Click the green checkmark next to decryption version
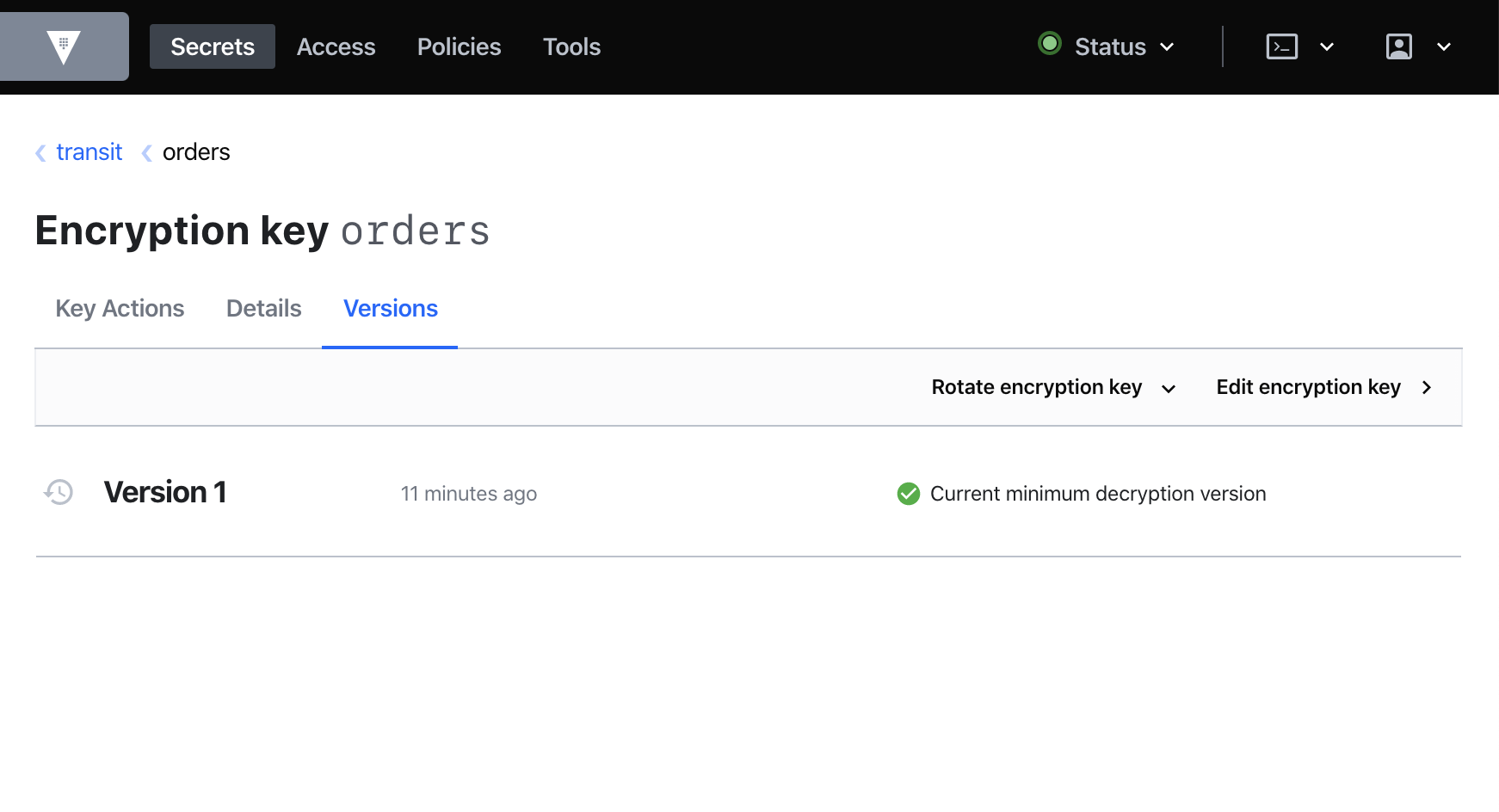This screenshot has height=812, width=1499. 908,494
